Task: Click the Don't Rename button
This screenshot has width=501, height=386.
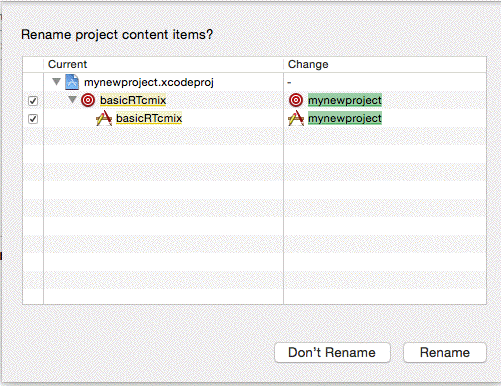Action: tap(332, 353)
